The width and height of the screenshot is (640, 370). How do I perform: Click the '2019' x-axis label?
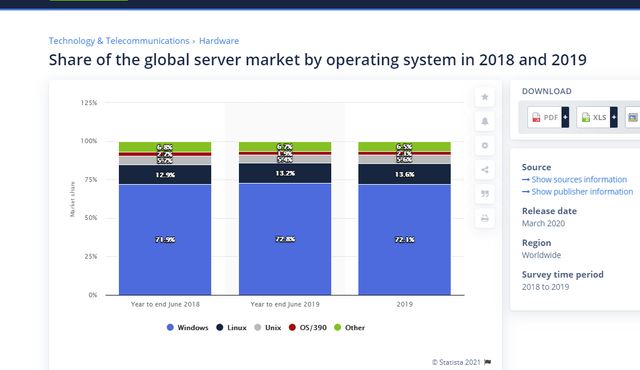pyautogui.click(x=405, y=304)
